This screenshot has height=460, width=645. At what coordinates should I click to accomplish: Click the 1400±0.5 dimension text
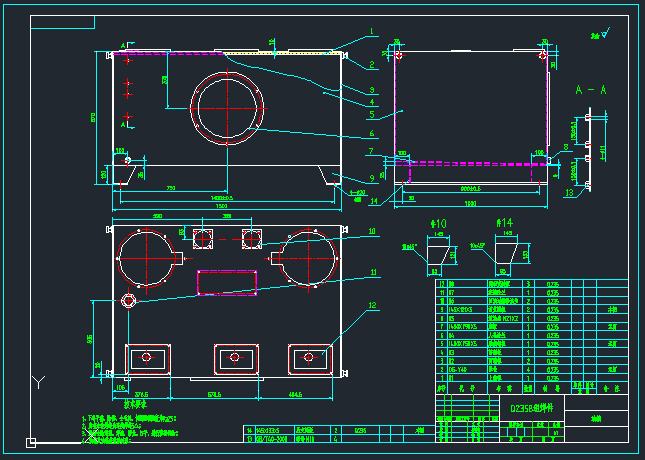click(222, 198)
